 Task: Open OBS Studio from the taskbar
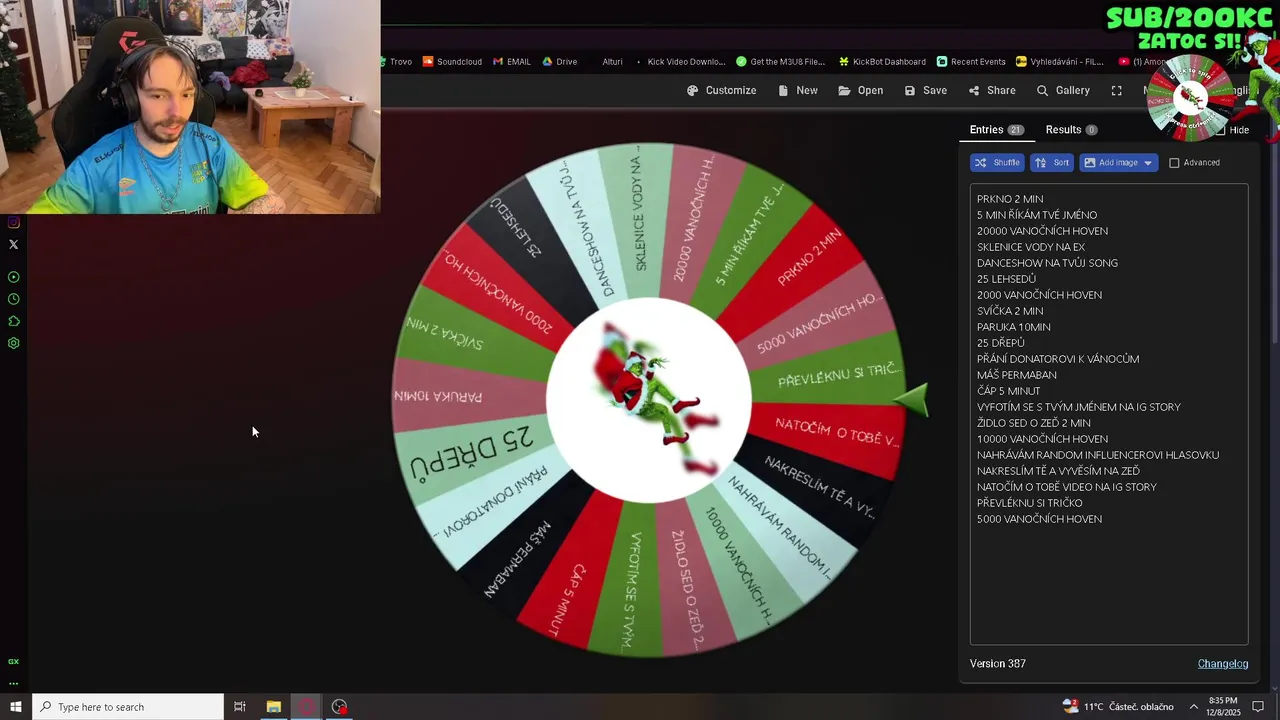click(x=340, y=707)
